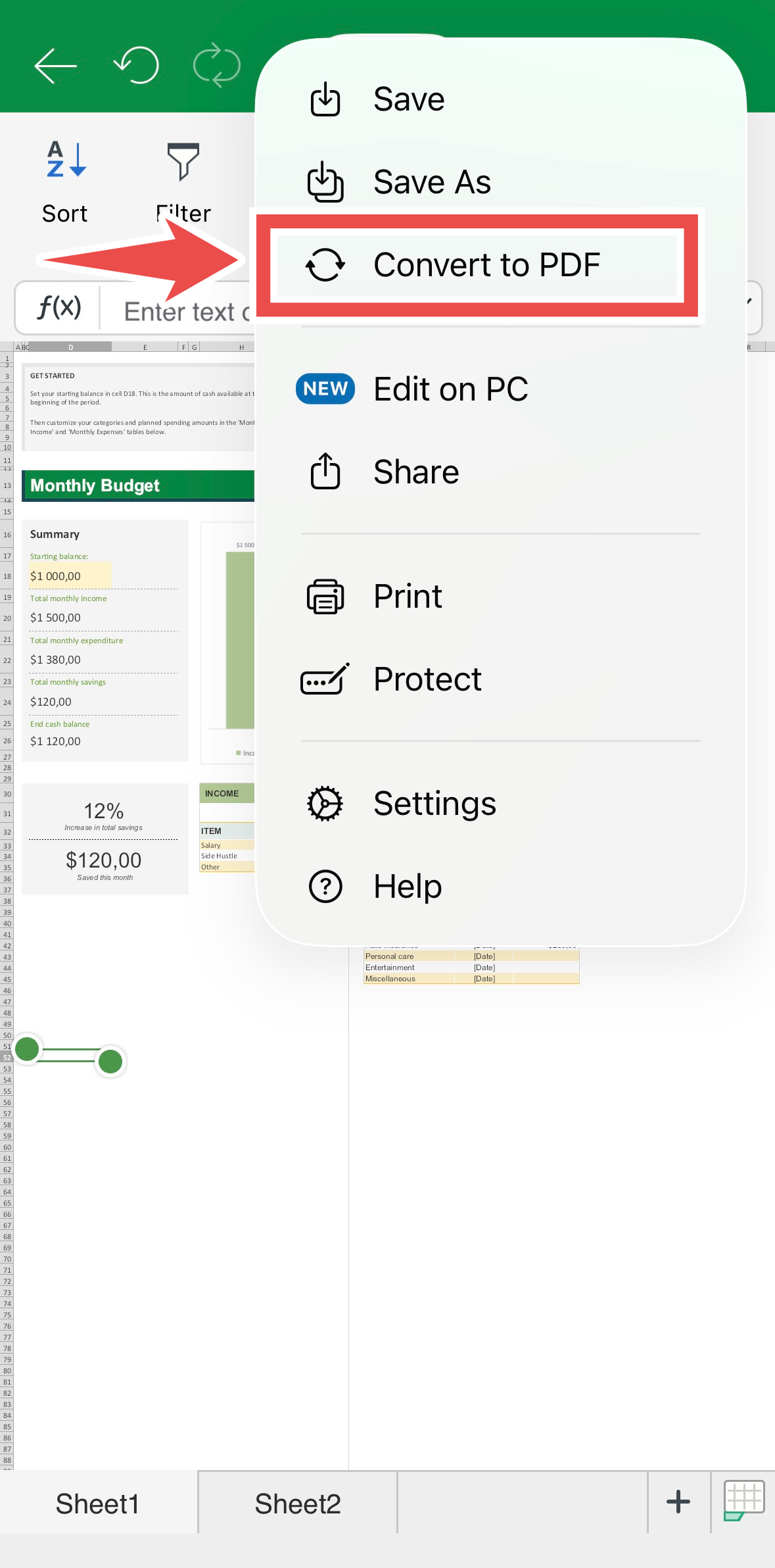Switch to the Sheet1 tab
This screenshot has height=1568, width=775.
pos(98,1504)
